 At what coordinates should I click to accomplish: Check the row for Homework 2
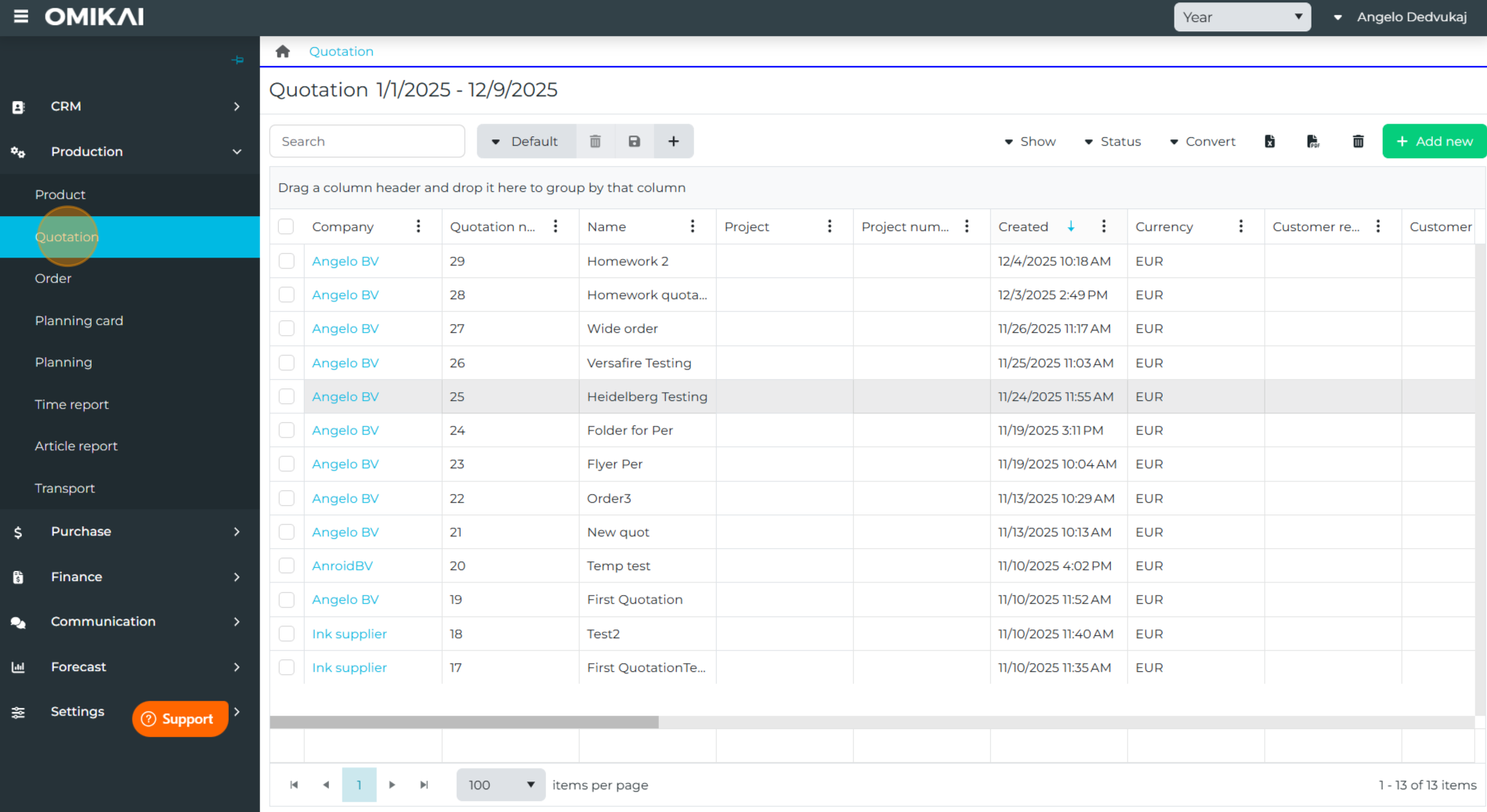(287, 262)
